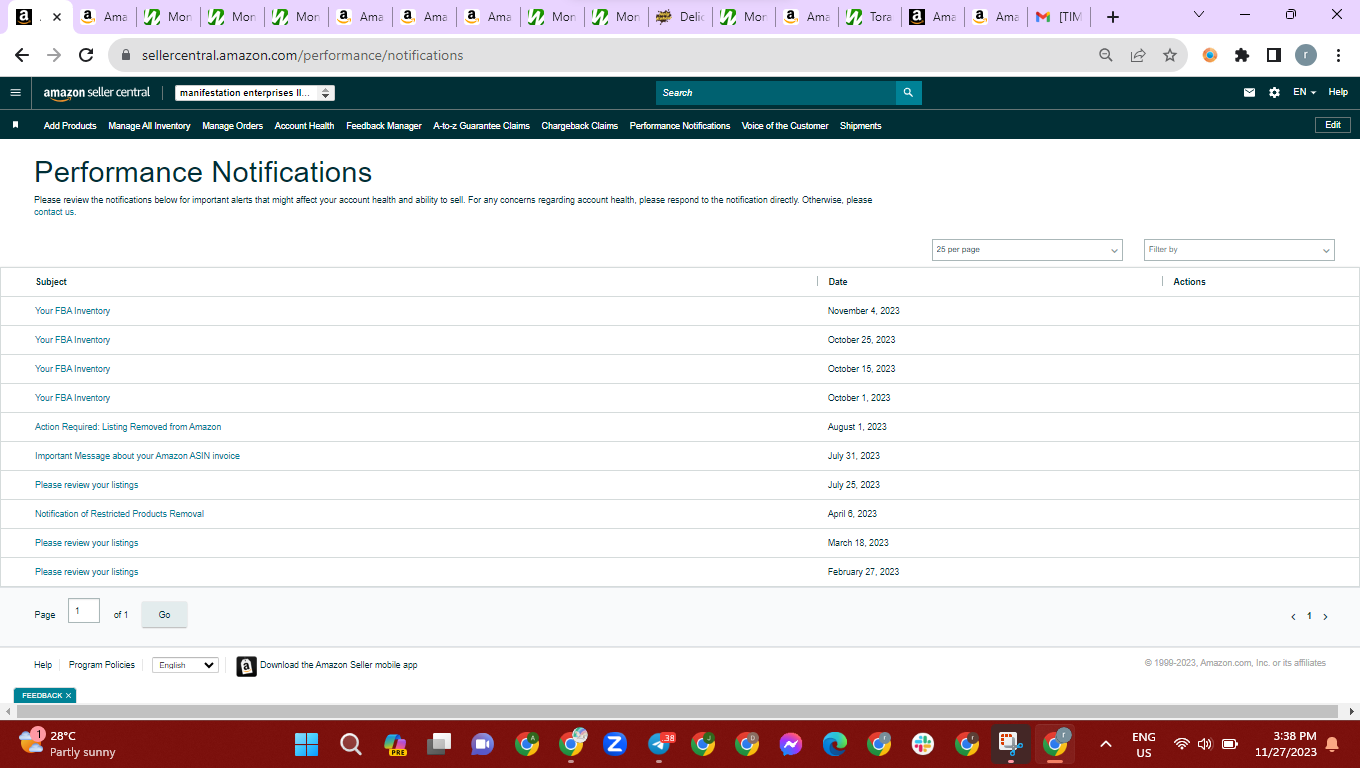
Task: Open the Windows Start menu
Action: pyautogui.click(x=306, y=744)
